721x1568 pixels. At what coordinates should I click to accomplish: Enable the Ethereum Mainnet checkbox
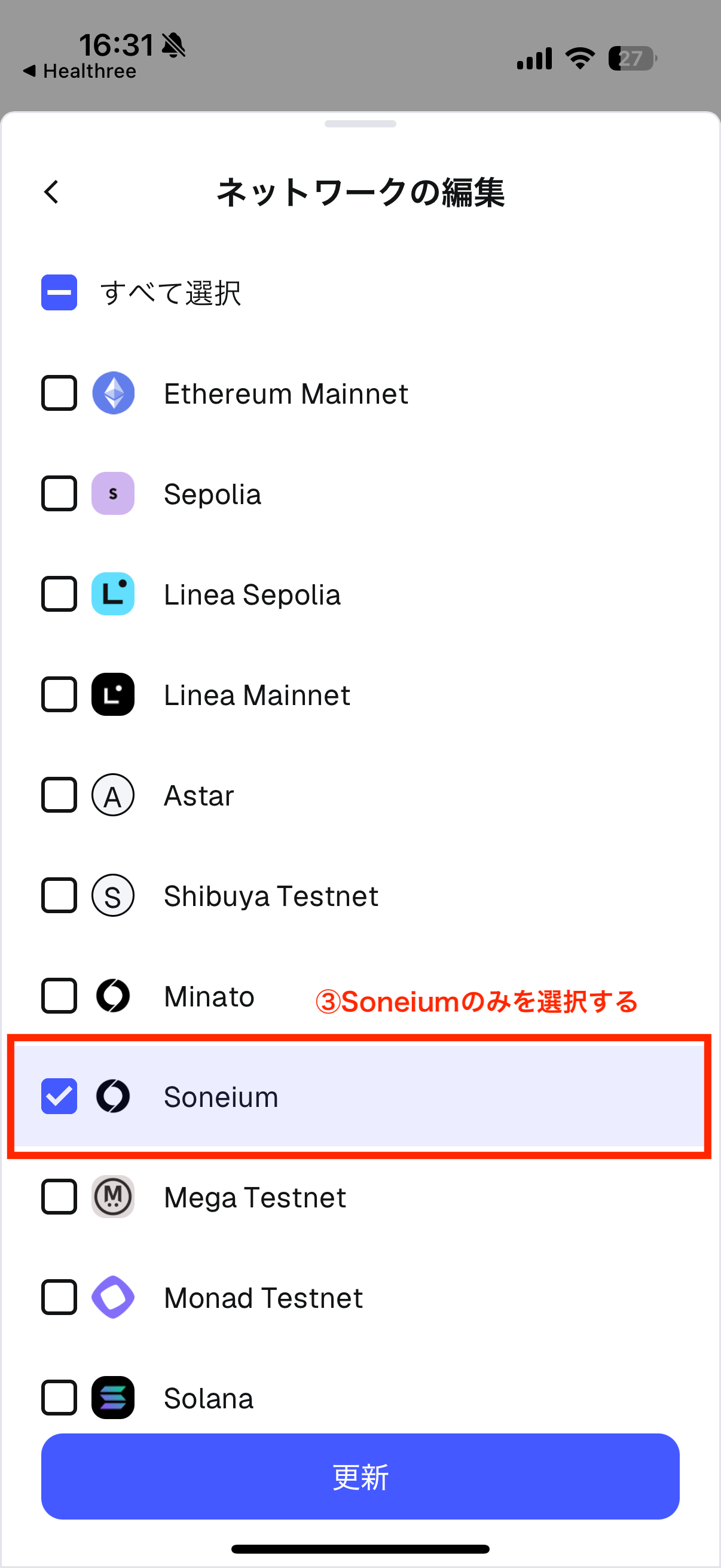59,393
